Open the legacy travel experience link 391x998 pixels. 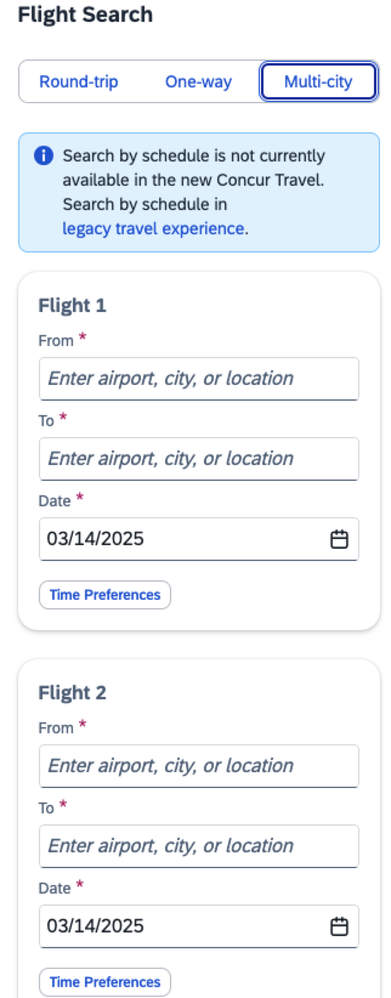pos(153,228)
